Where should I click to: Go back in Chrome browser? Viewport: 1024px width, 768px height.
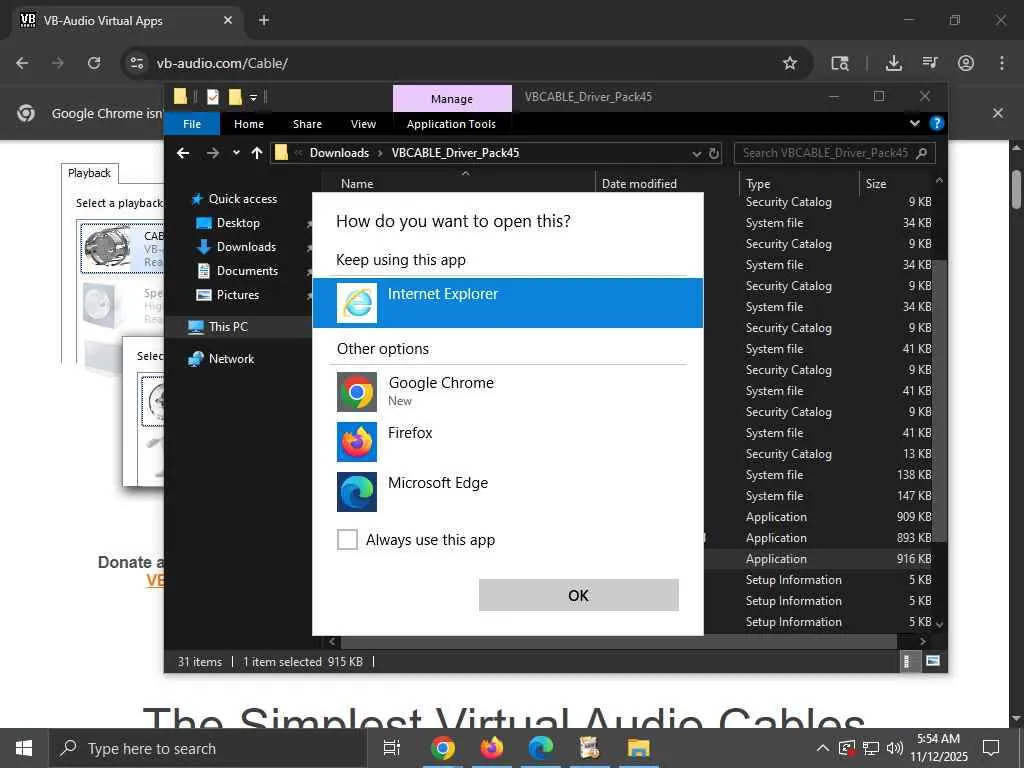22,63
